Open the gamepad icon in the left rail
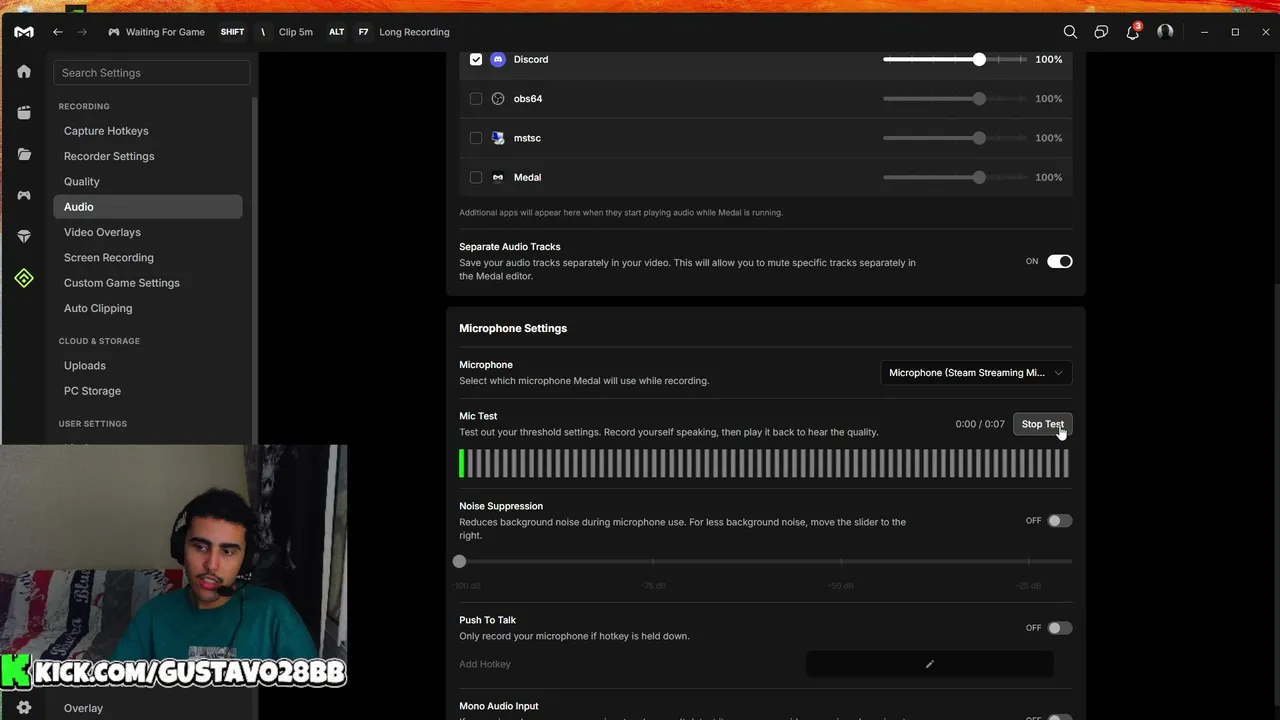The image size is (1280, 720). click(24, 195)
